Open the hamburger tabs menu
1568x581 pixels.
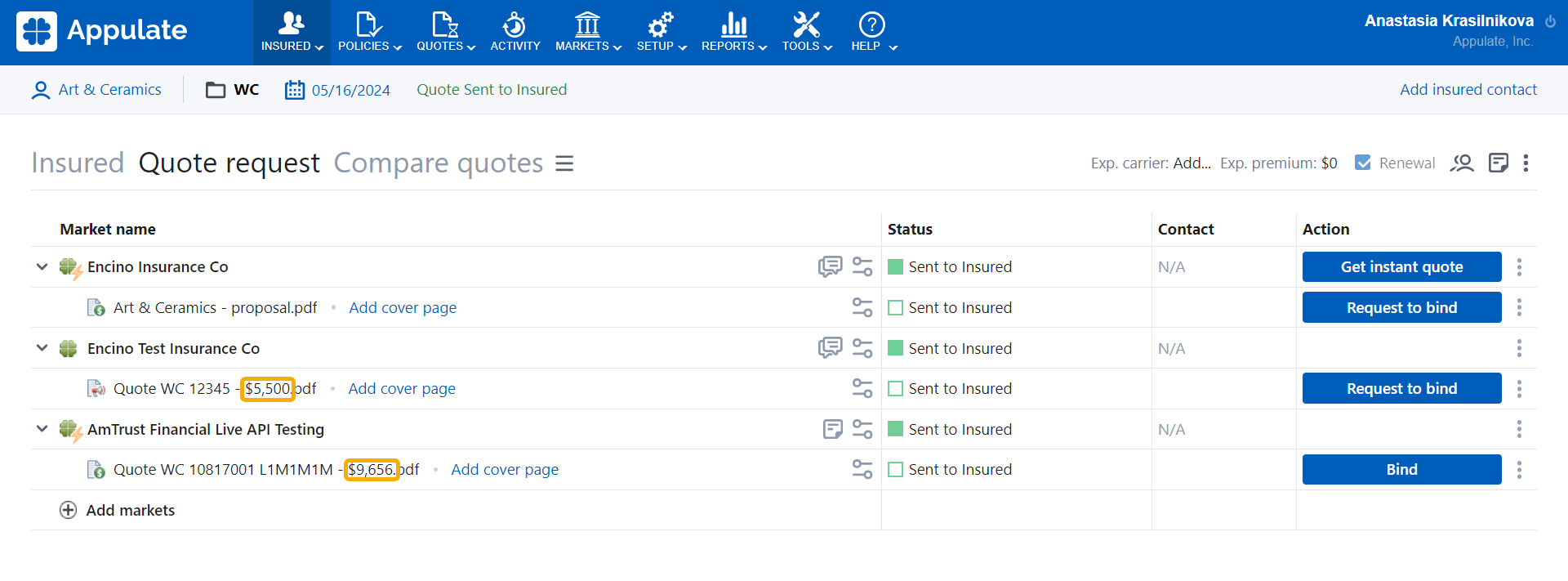[564, 163]
